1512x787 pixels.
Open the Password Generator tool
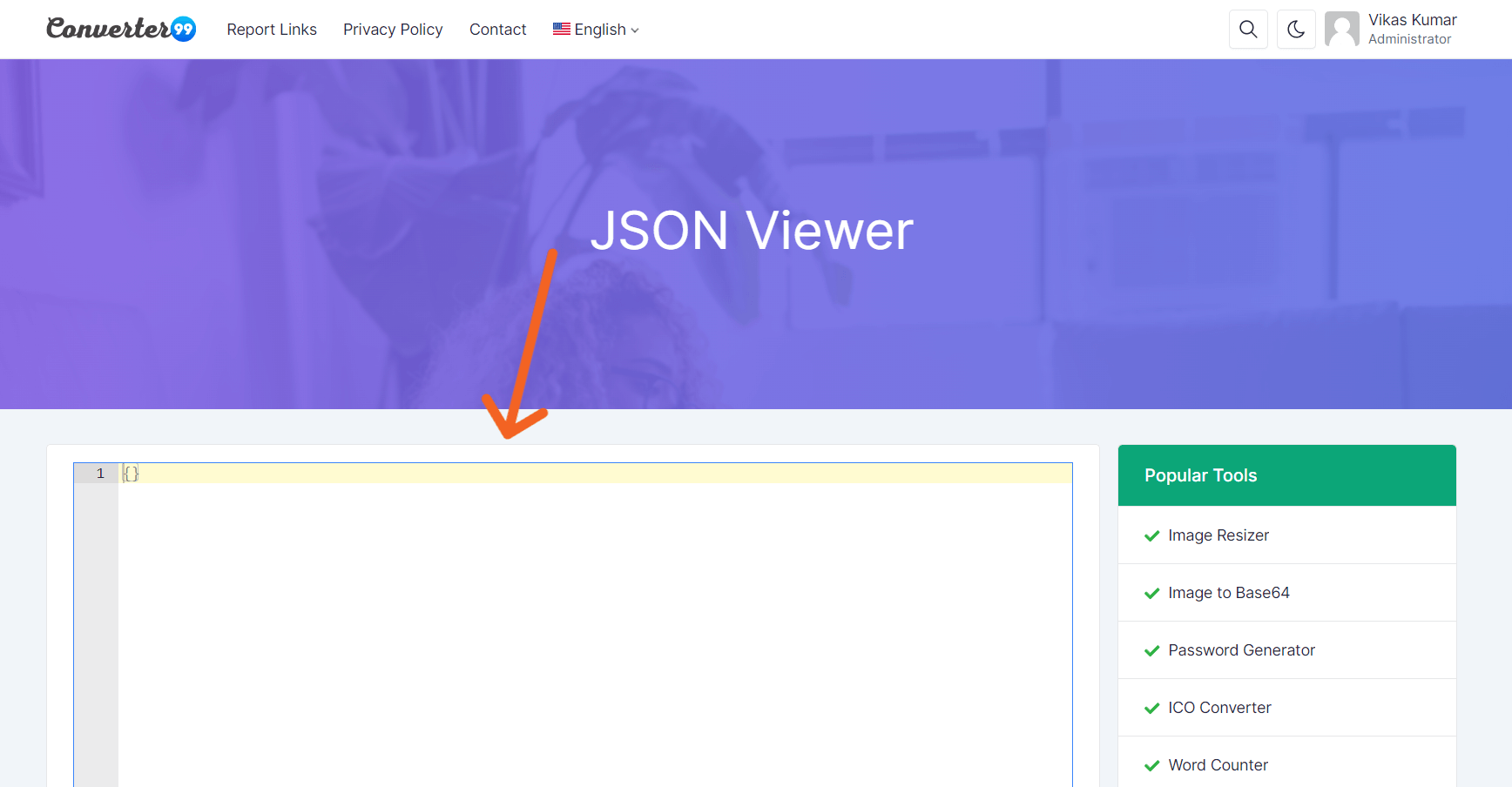click(1241, 650)
